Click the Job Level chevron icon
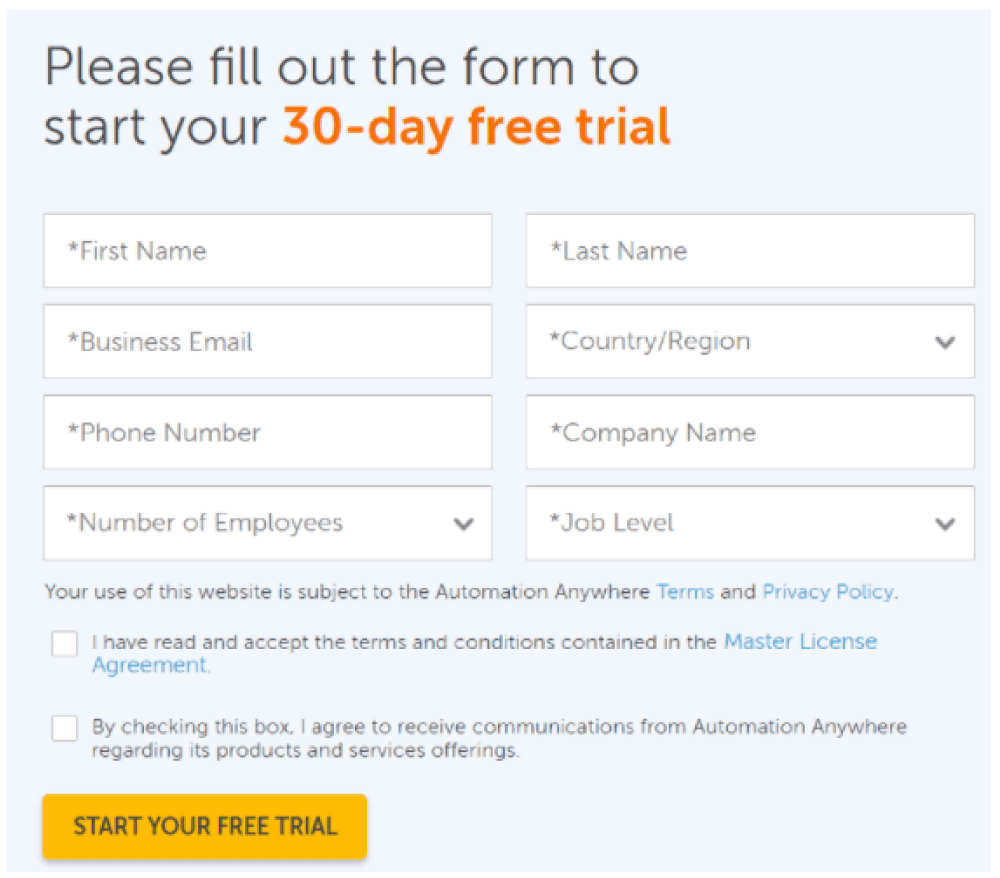The image size is (1000, 878). click(x=944, y=523)
